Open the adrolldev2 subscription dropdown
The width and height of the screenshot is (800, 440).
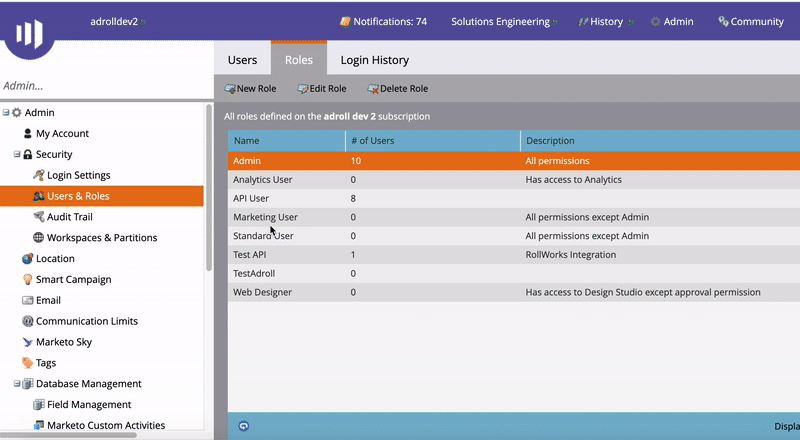pos(143,22)
